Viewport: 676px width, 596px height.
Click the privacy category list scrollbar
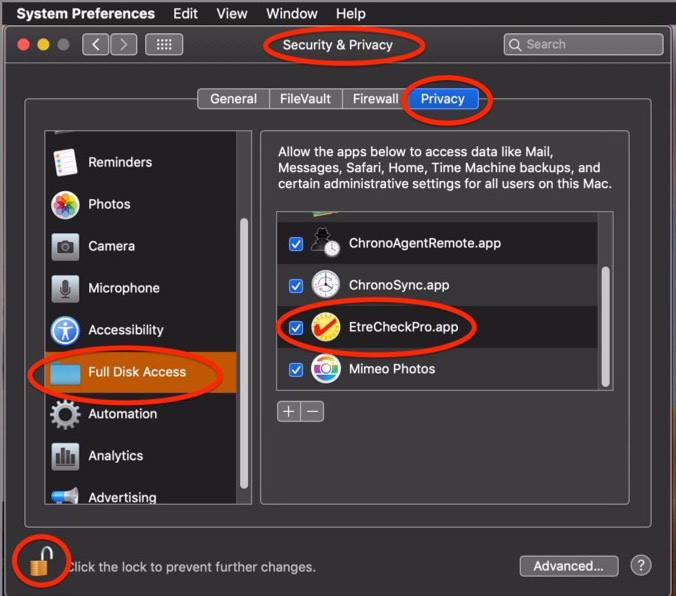click(244, 354)
